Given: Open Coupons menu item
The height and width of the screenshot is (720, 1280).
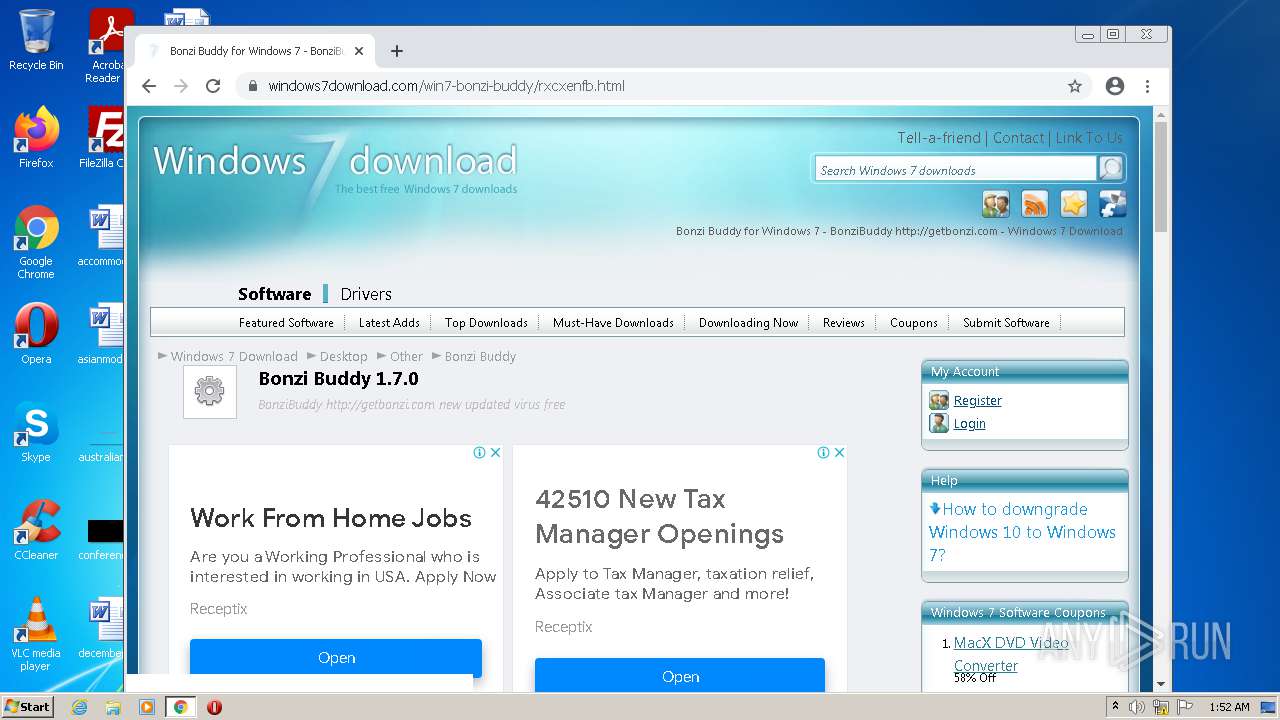Looking at the screenshot, I should tap(914, 323).
